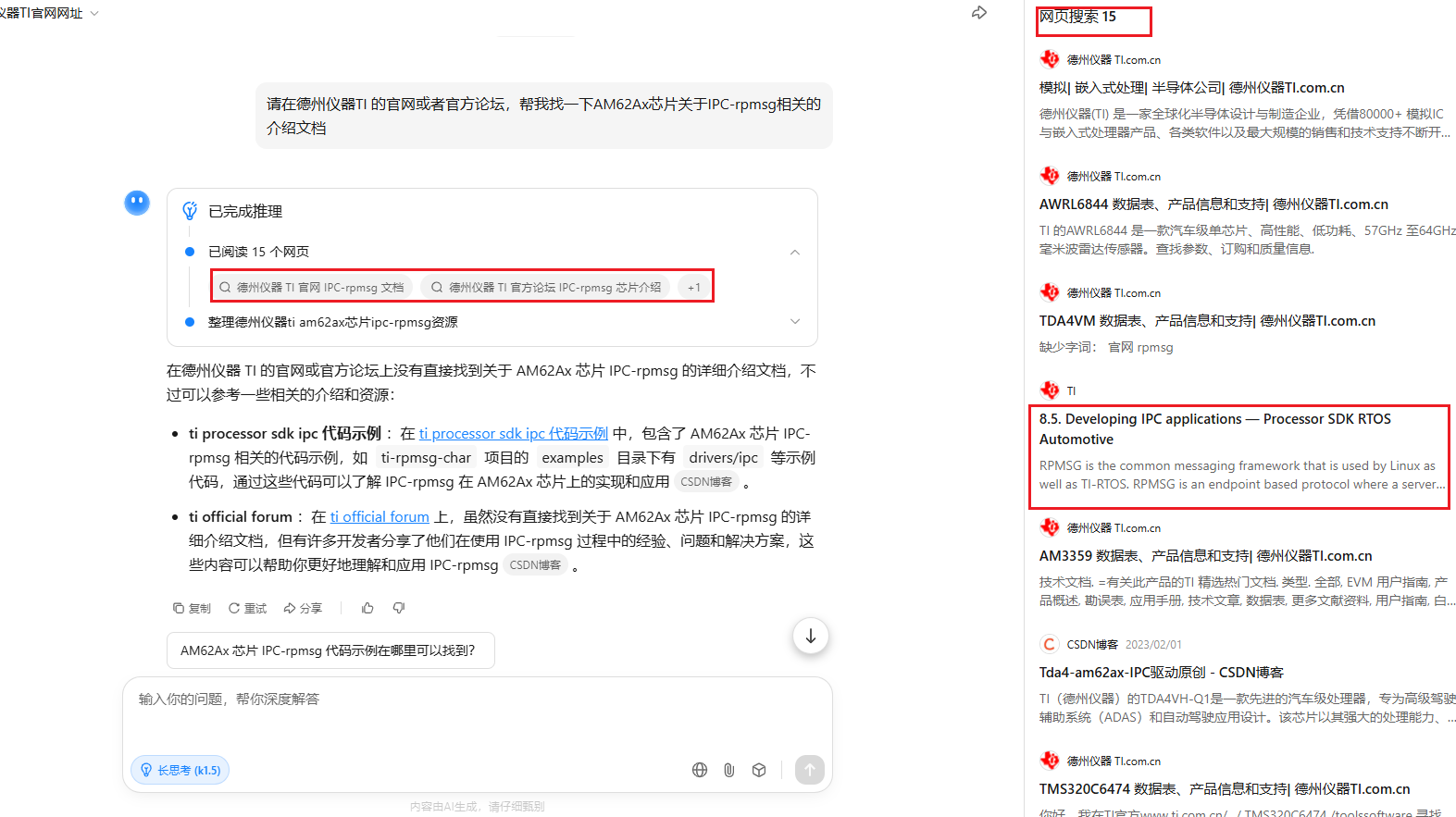Click the user's question message bubble
The width and height of the screenshot is (1456, 817).
click(544, 116)
